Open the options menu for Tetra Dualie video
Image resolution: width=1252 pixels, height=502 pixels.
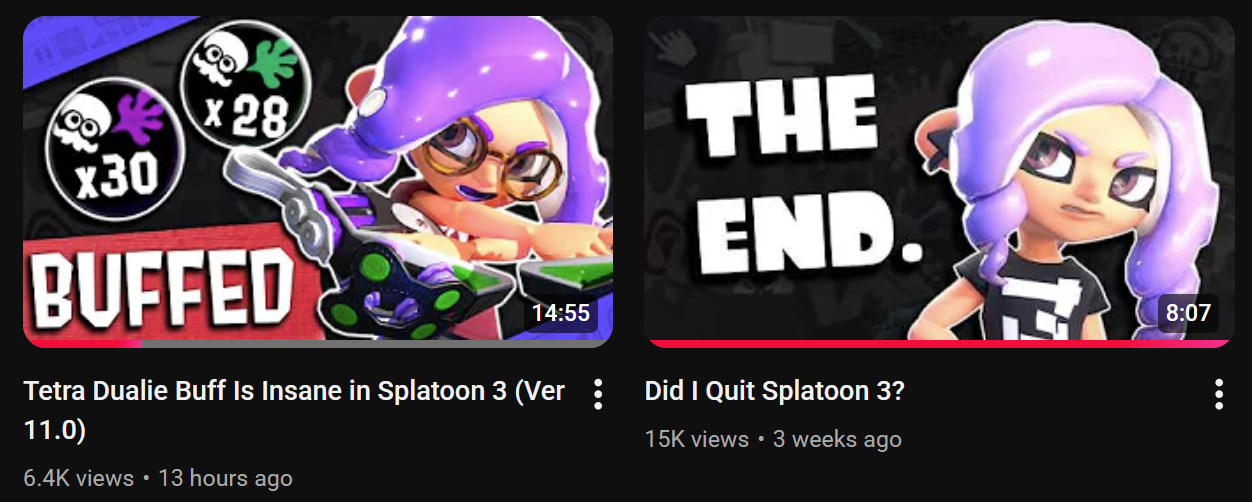tap(598, 394)
